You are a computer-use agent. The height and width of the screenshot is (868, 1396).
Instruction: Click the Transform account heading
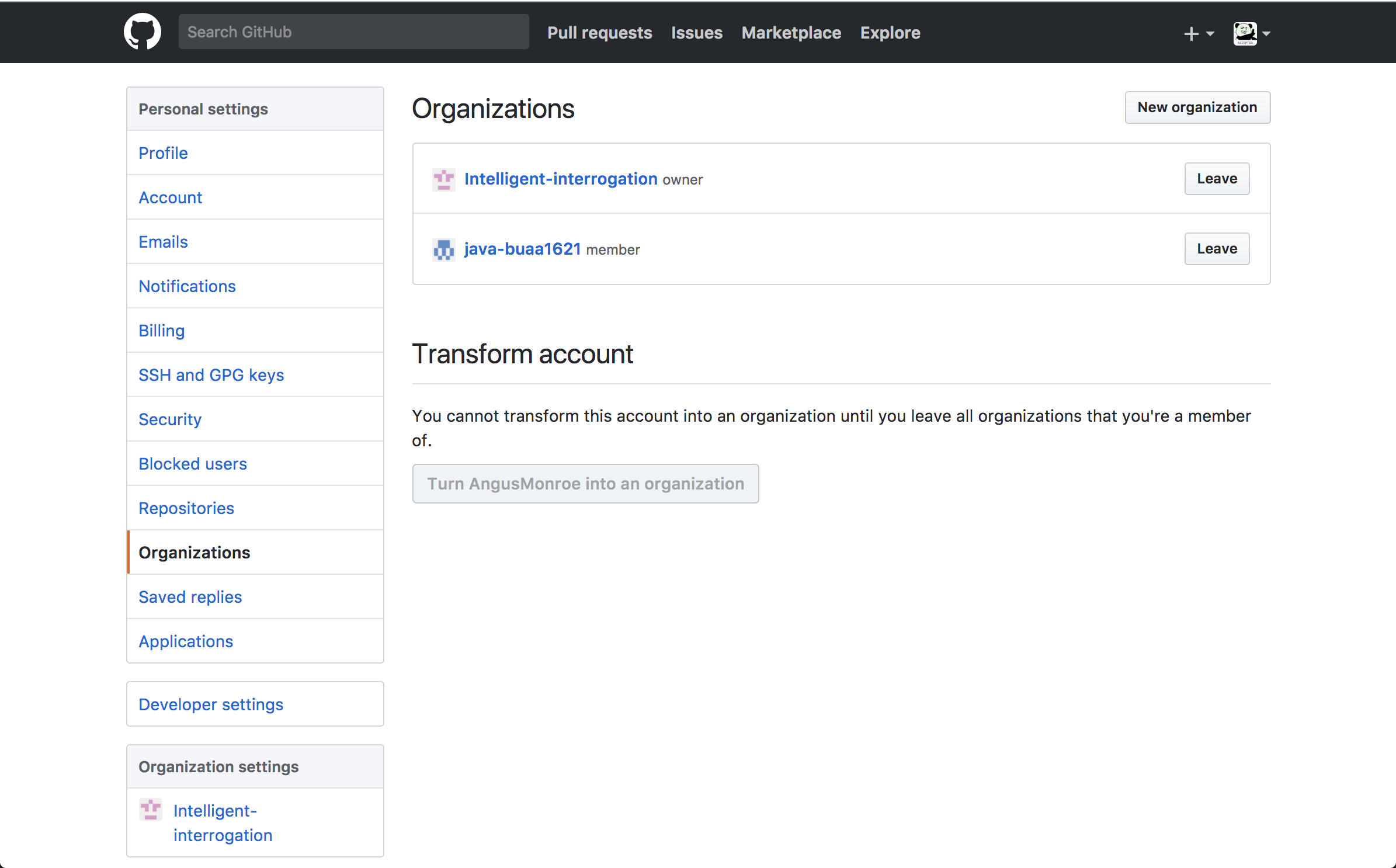[x=522, y=354]
